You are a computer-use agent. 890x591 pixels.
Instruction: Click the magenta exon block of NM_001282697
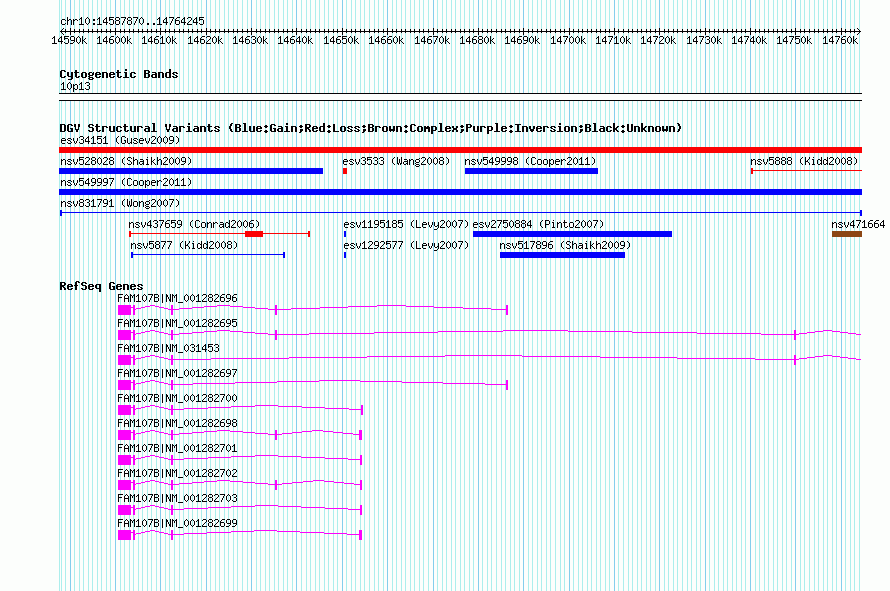click(x=125, y=385)
